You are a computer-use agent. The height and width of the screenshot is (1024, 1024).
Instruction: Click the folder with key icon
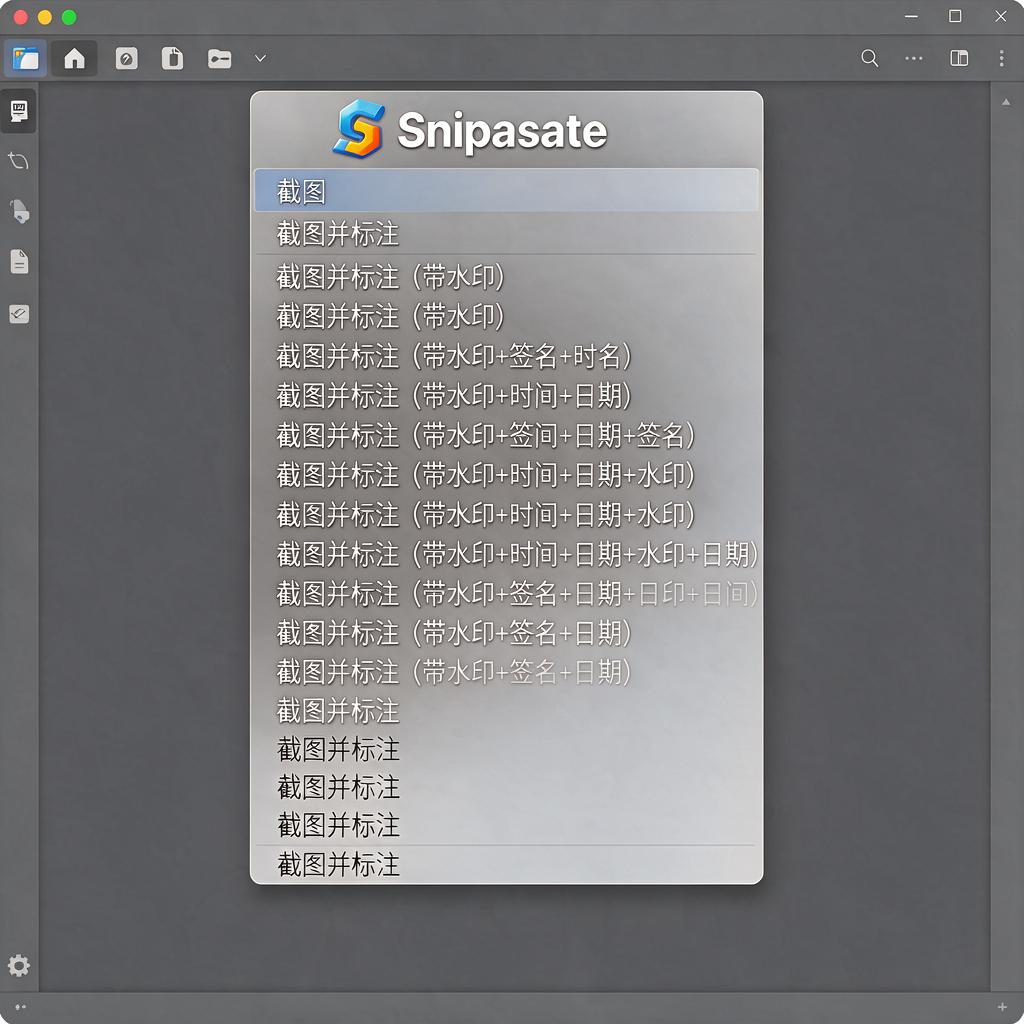219,59
